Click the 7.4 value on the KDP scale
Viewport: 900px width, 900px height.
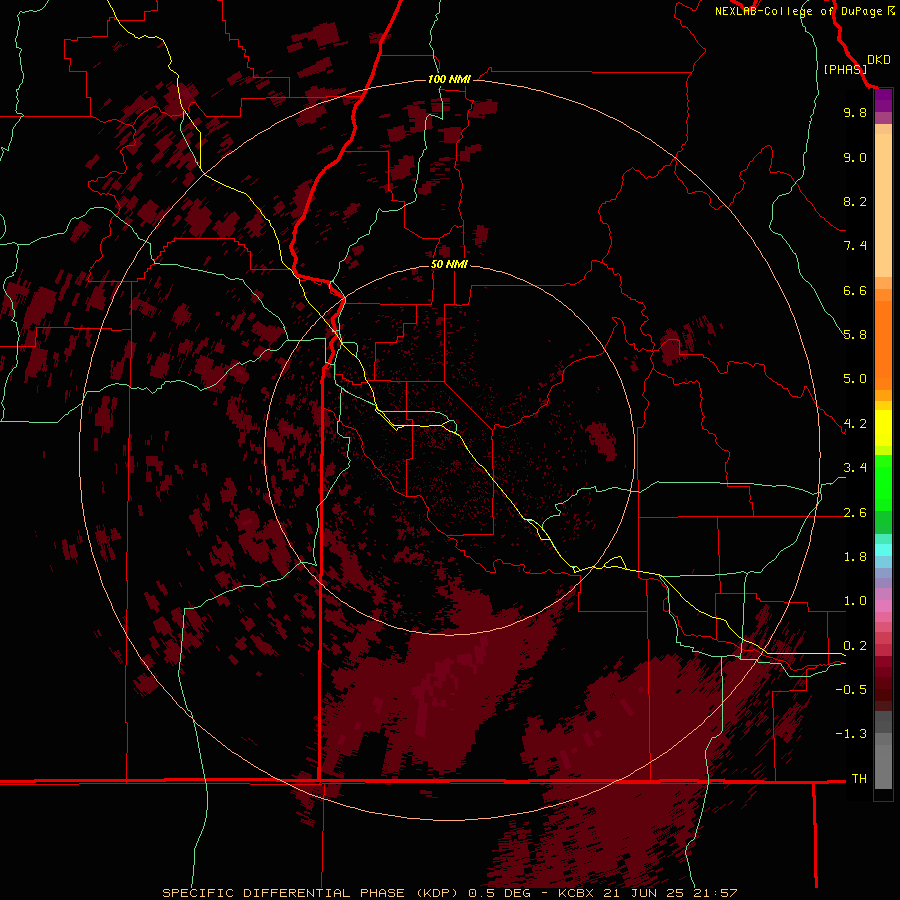tap(855, 246)
